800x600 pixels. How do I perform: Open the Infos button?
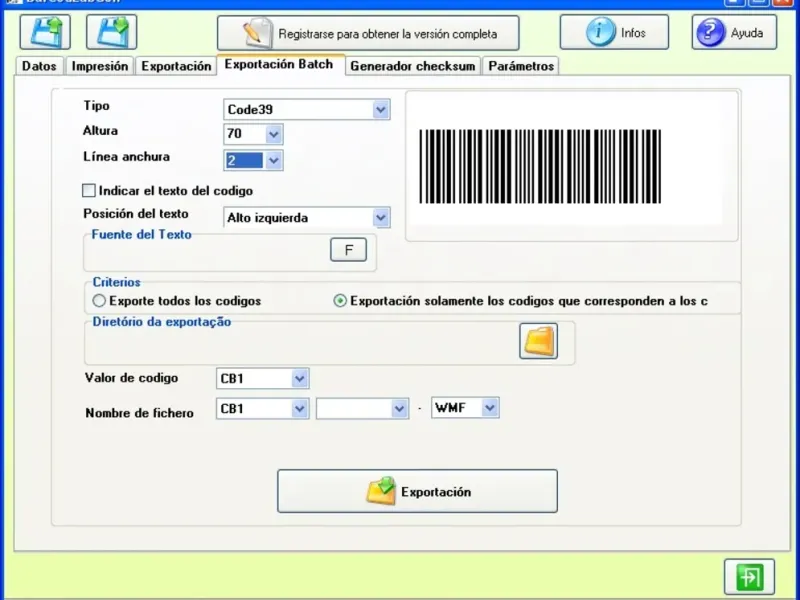coord(614,32)
